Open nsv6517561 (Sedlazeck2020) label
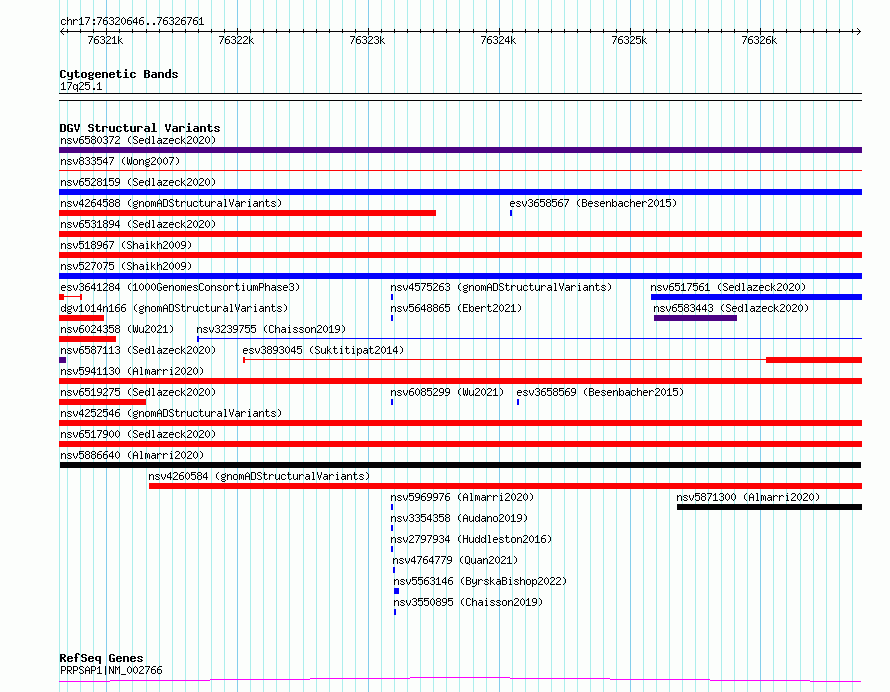Image resolution: width=890 pixels, height=692 pixels. tap(728, 287)
